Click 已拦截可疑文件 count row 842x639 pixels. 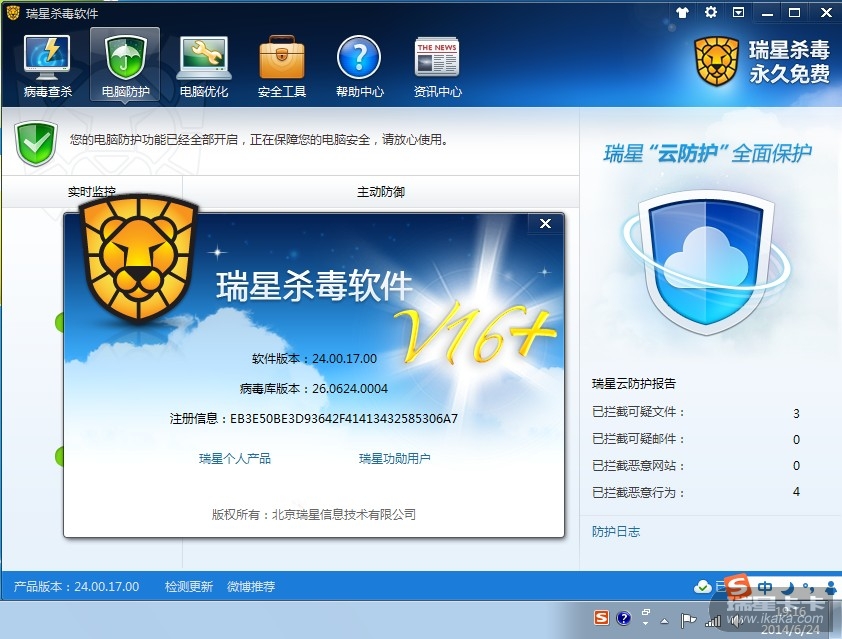click(696, 412)
